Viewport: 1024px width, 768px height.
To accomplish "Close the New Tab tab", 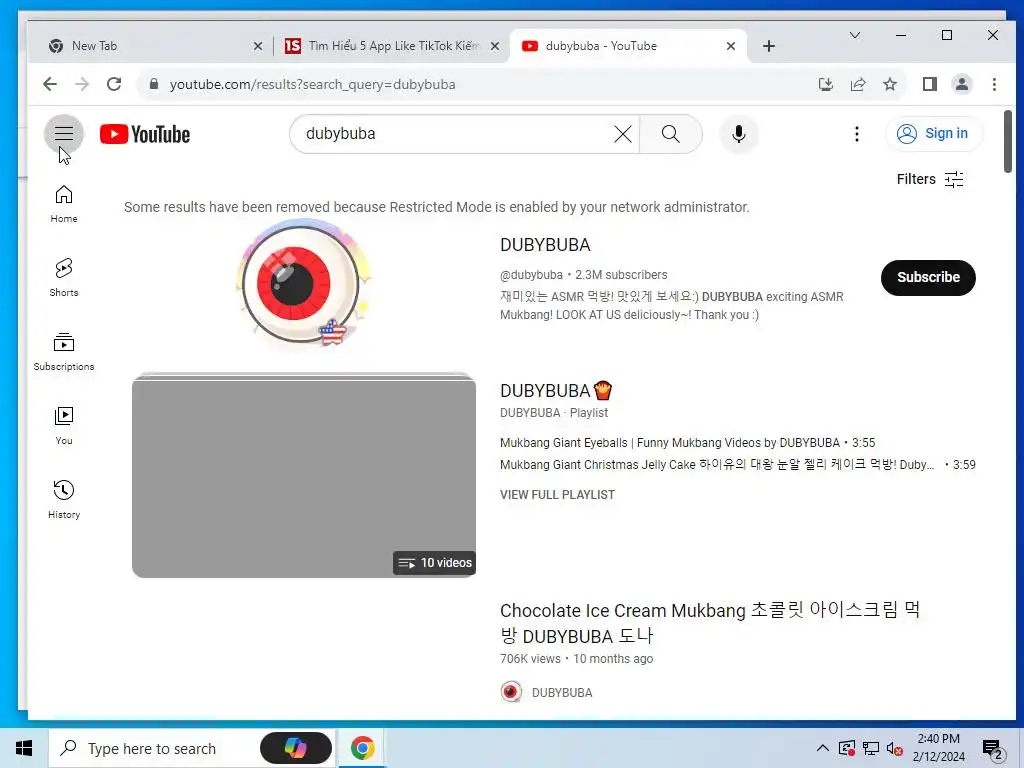I will 257,46.
